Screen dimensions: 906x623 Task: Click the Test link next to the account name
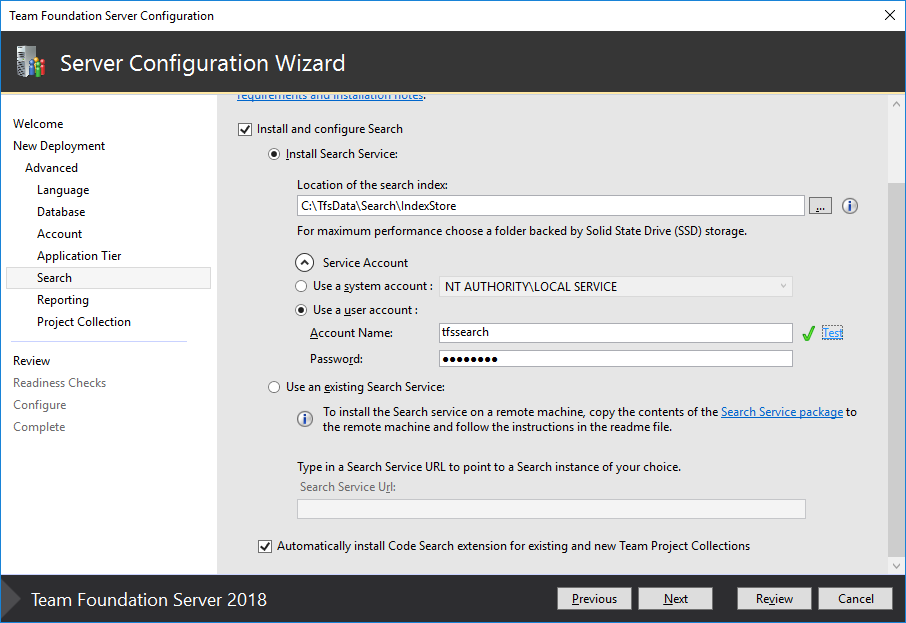pos(832,332)
